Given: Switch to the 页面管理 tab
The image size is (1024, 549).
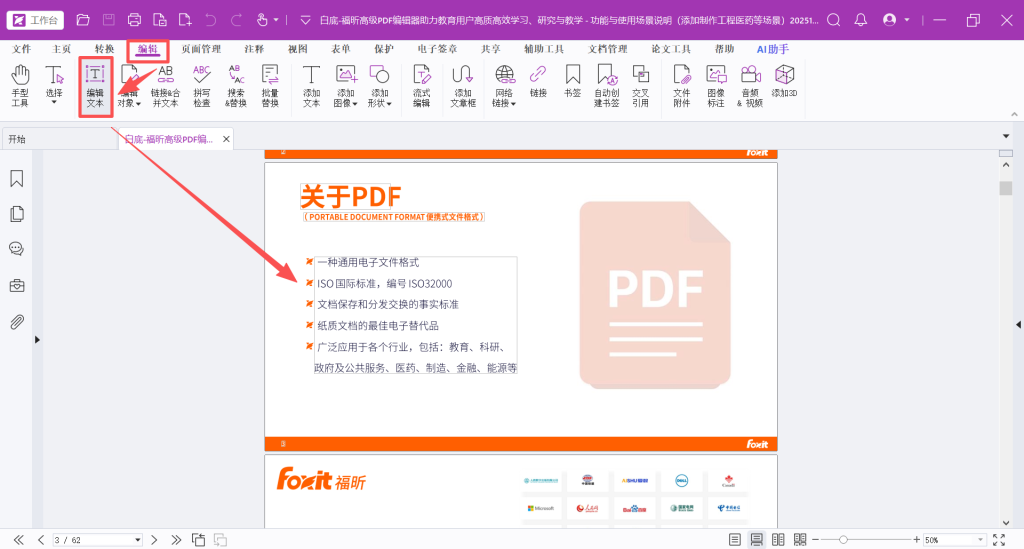Looking at the screenshot, I should pos(201,49).
